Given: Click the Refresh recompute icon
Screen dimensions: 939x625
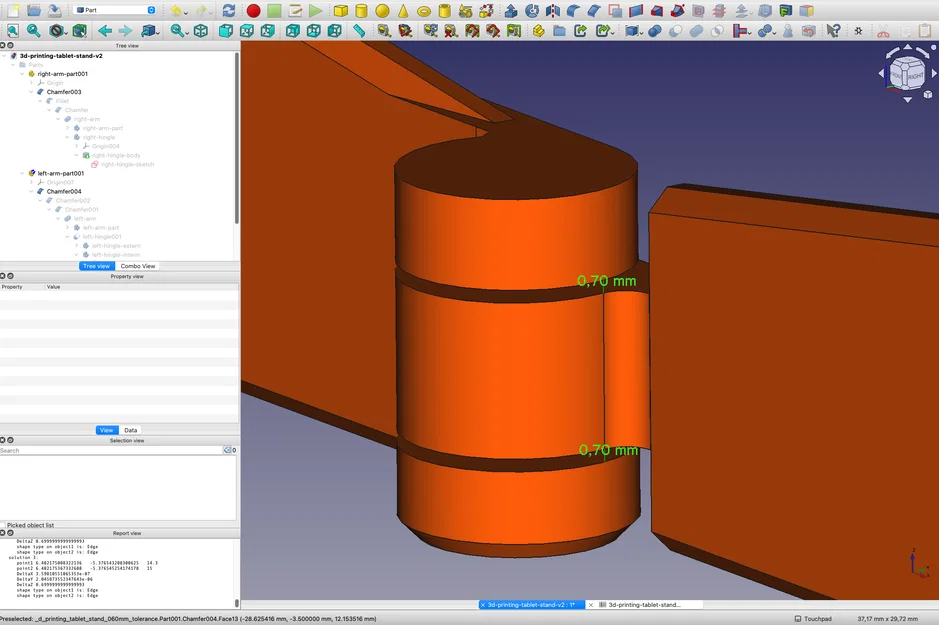Looking at the screenshot, I should tap(229, 11).
